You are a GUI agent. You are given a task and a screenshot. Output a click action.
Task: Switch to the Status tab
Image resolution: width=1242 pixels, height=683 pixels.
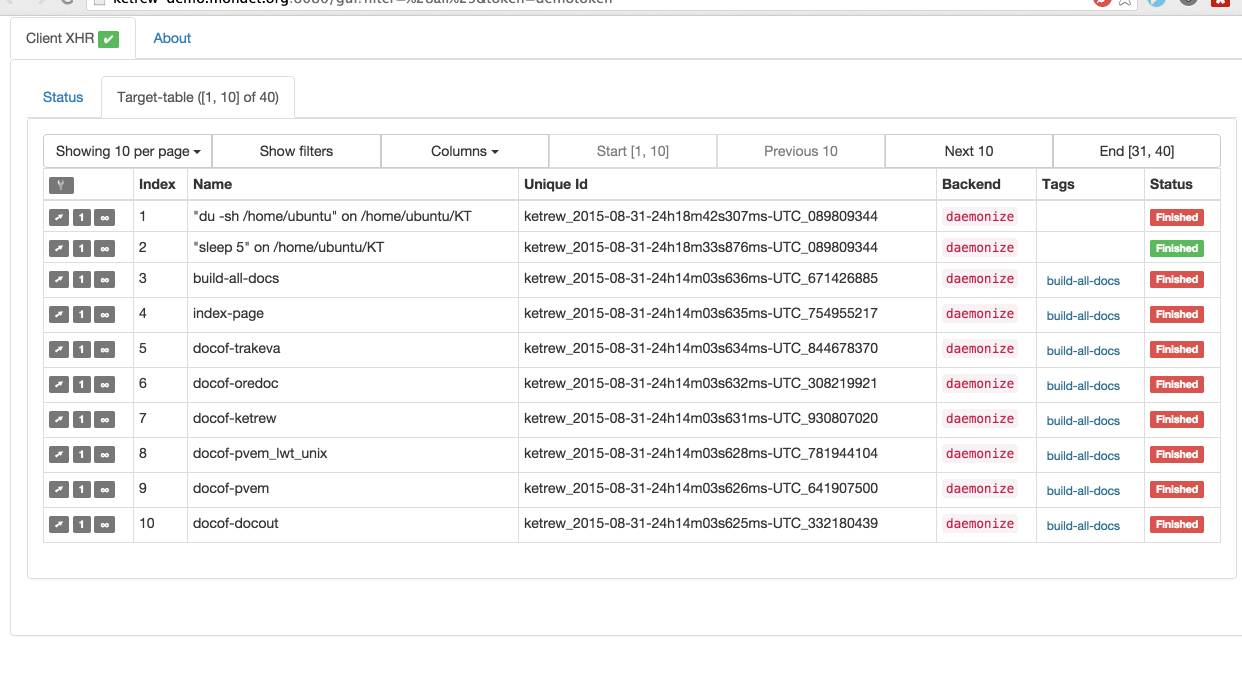[x=63, y=97]
